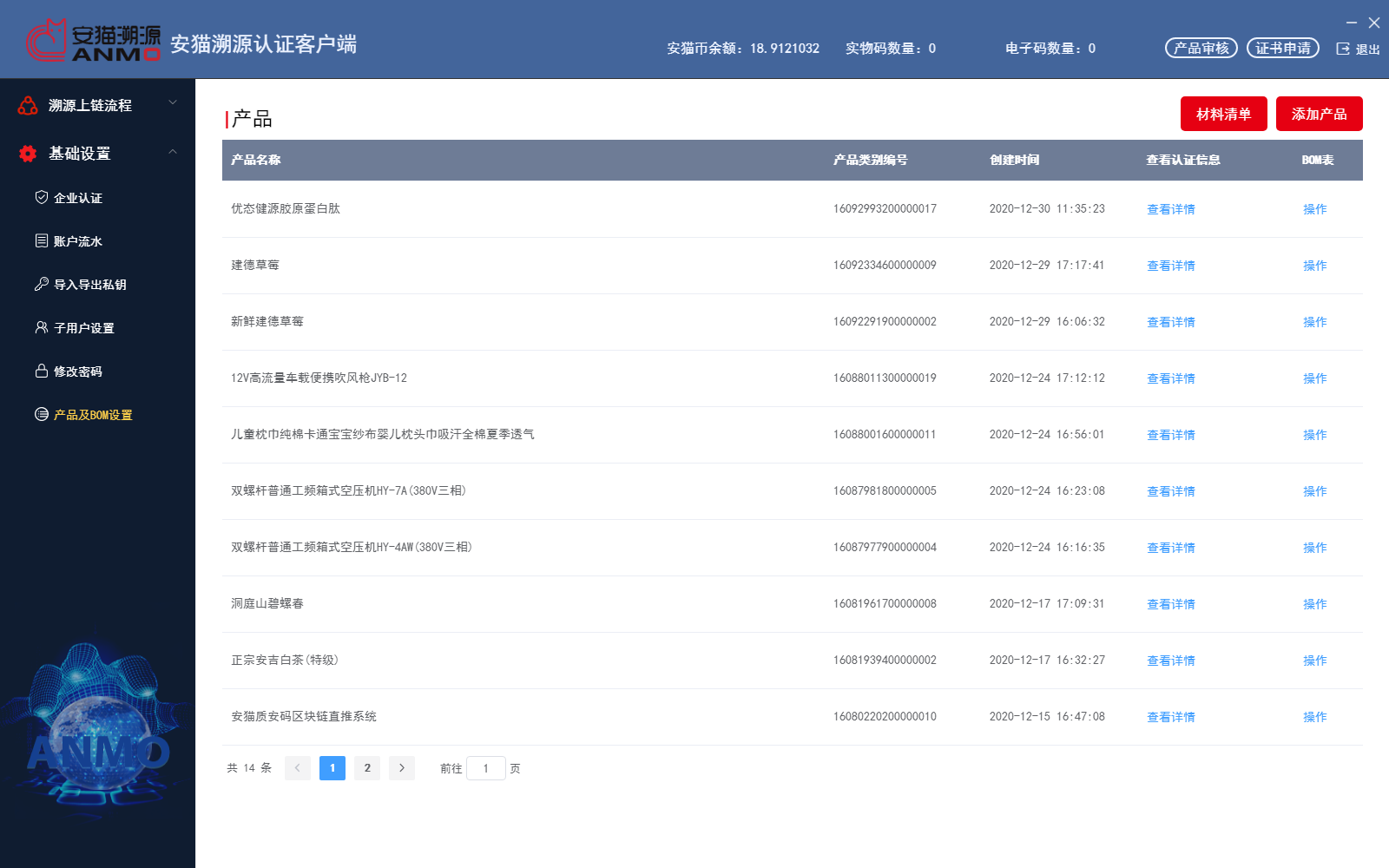Click the 企业认证 shield icon
This screenshot has height=868, width=1389.
(x=42, y=197)
